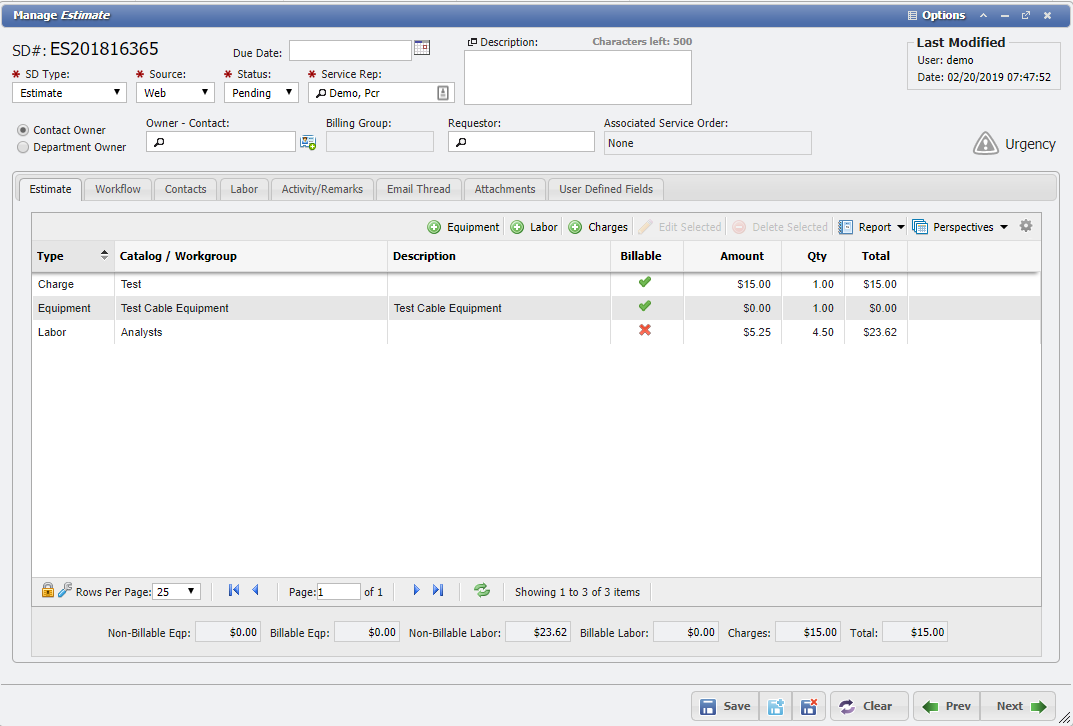Click the Service Rep lookup icon
Screen dimensions: 1073x726
443,93
